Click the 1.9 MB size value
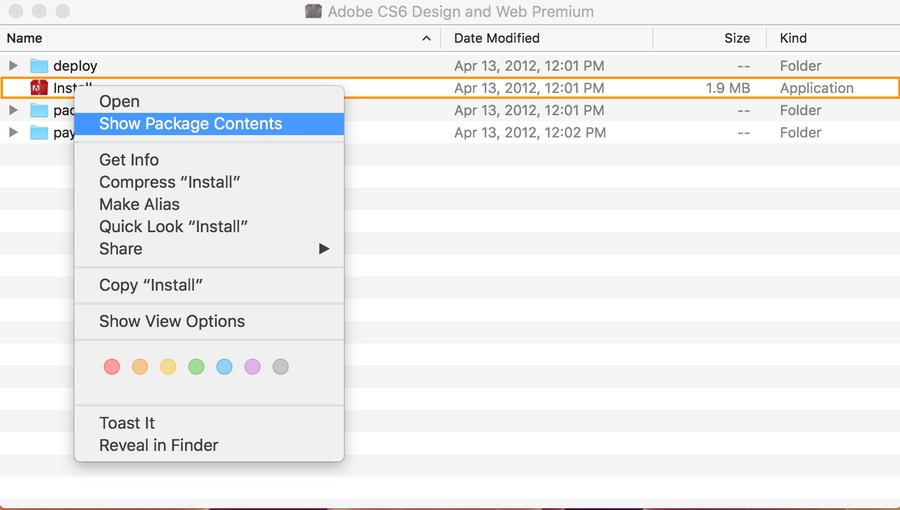Image resolution: width=900 pixels, height=510 pixels. tap(728, 88)
